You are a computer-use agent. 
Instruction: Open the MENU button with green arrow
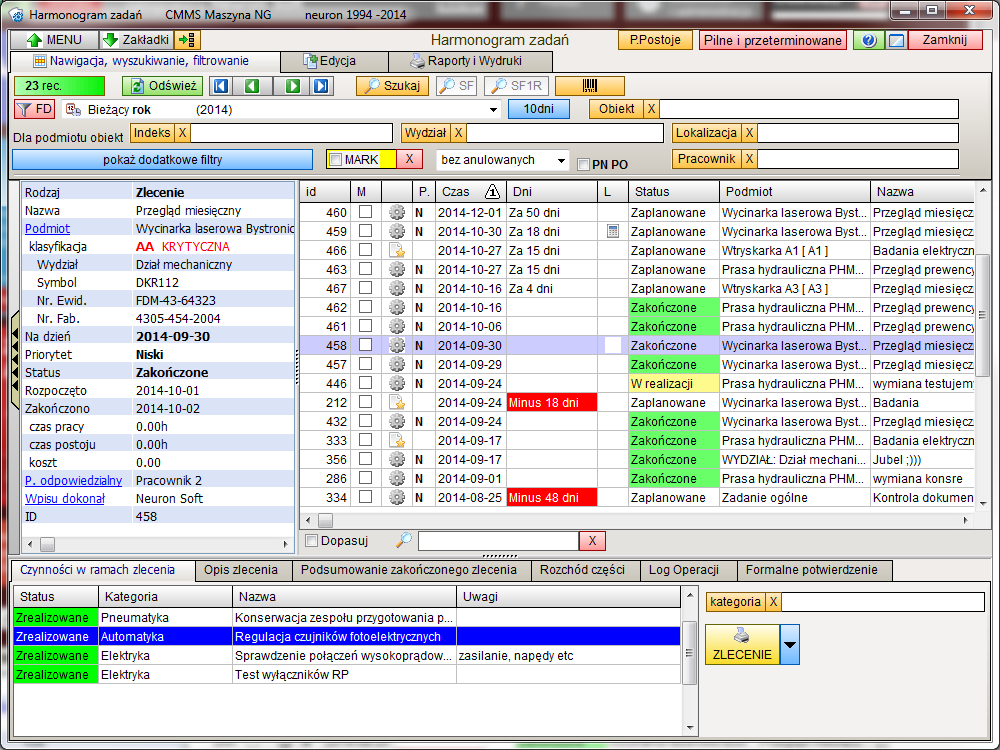55,40
